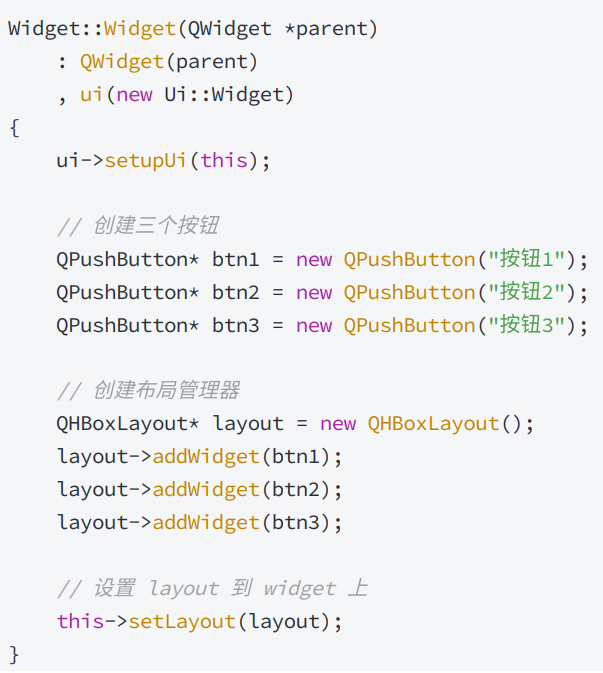Click the new keyword before Ui::Widget
The image size is (603, 673).
click(134, 95)
